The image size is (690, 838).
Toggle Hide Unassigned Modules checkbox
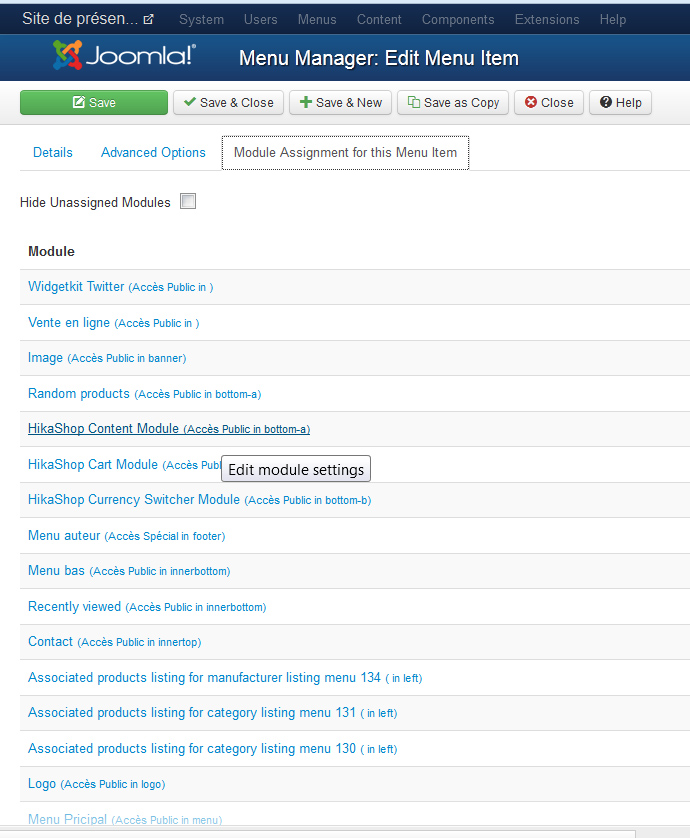(188, 201)
